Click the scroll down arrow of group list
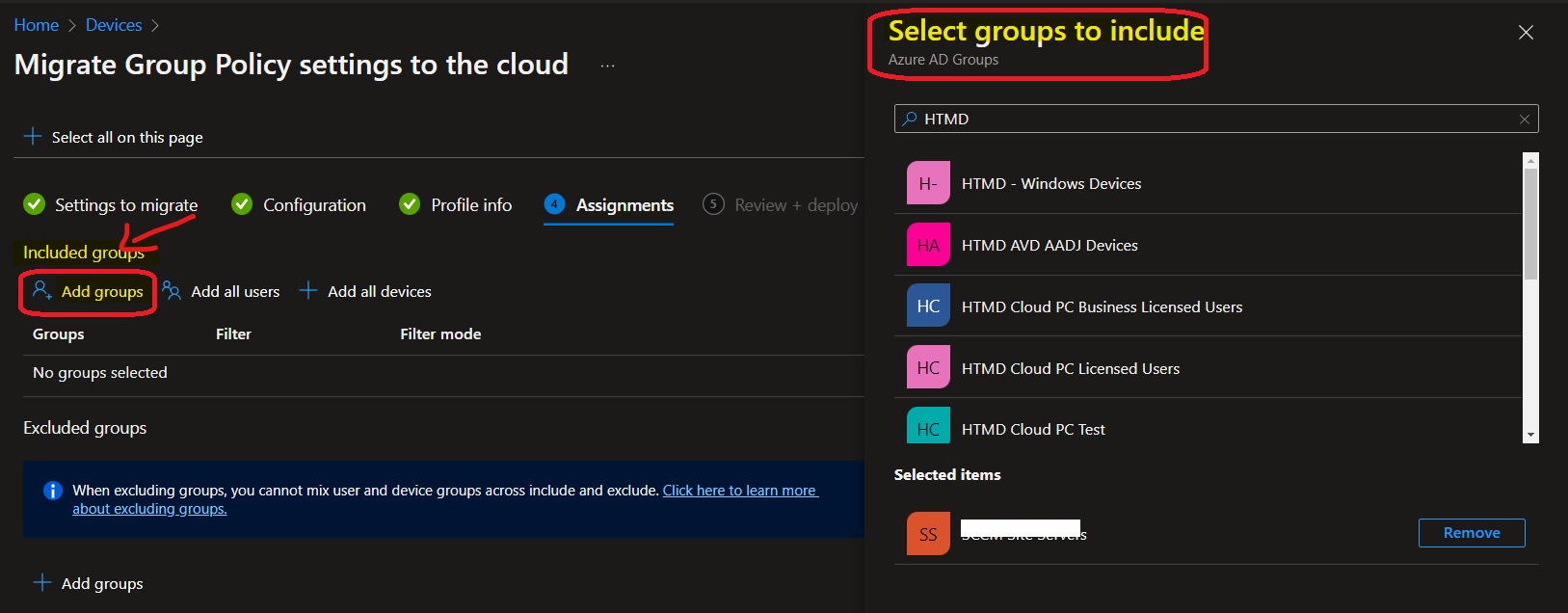 1530,436
